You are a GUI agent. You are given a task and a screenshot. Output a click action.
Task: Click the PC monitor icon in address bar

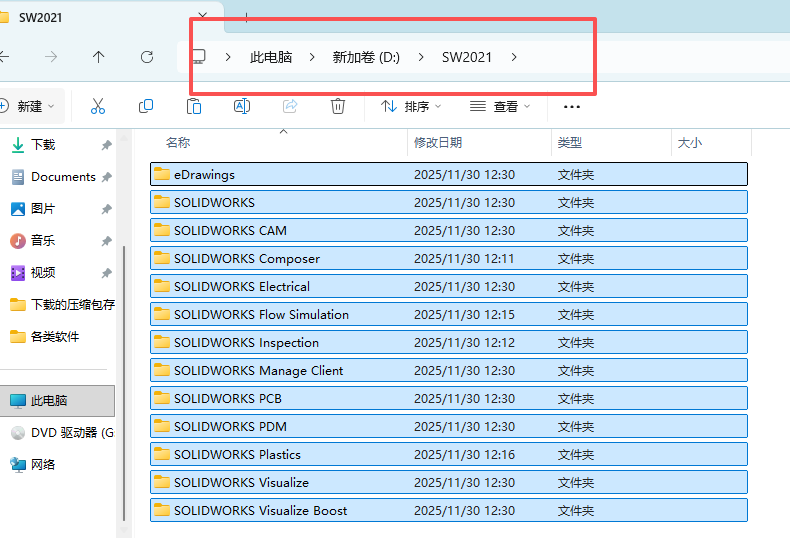(x=199, y=56)
